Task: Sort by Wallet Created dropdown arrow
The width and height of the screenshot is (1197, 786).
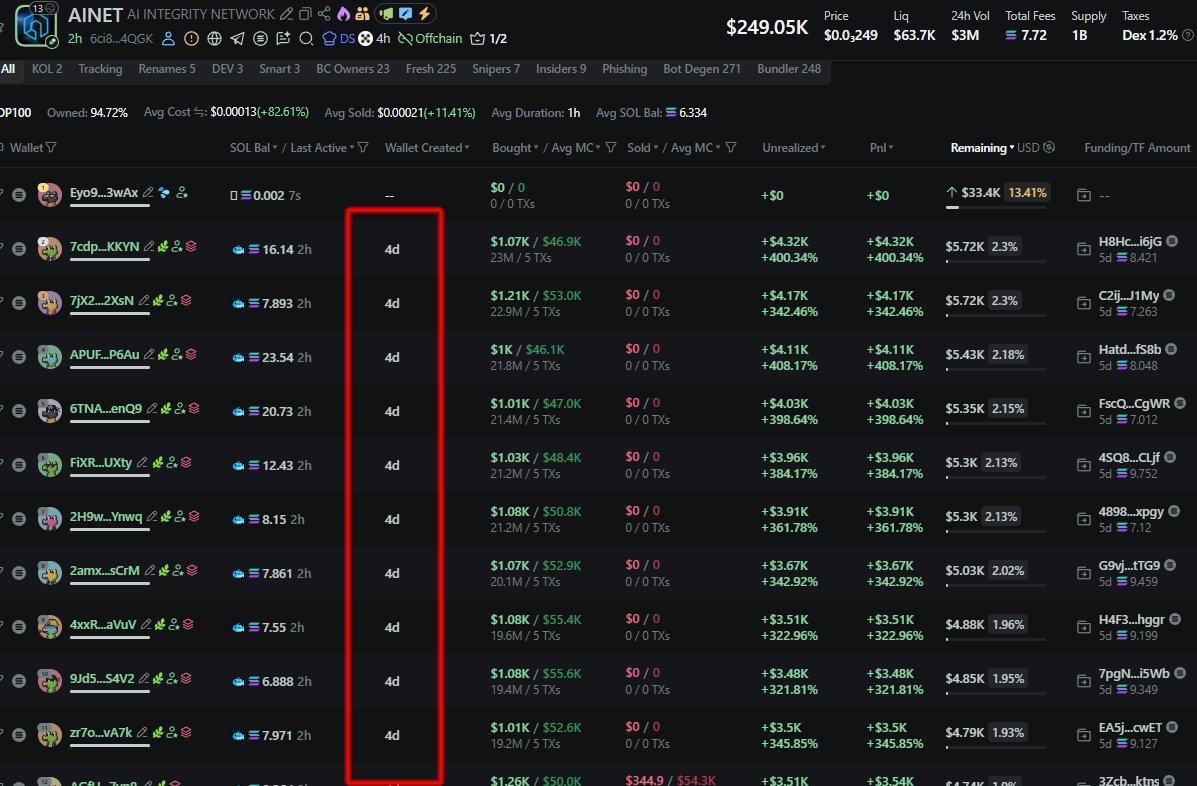Action: coord(467,148)
